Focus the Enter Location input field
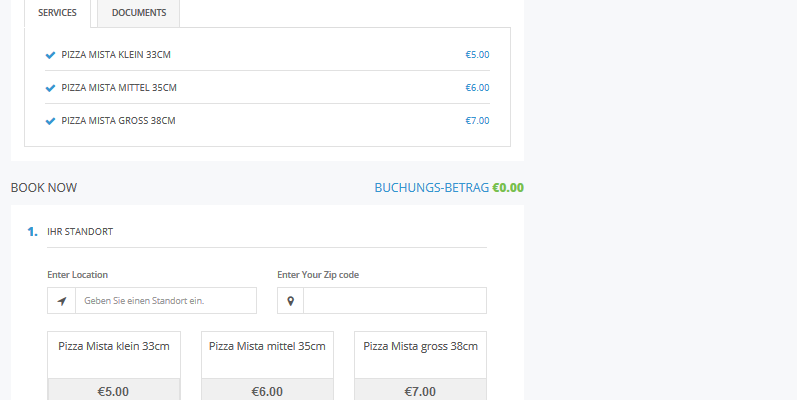Viewport: 797px width, 400px height. click(x=165, y=301)
